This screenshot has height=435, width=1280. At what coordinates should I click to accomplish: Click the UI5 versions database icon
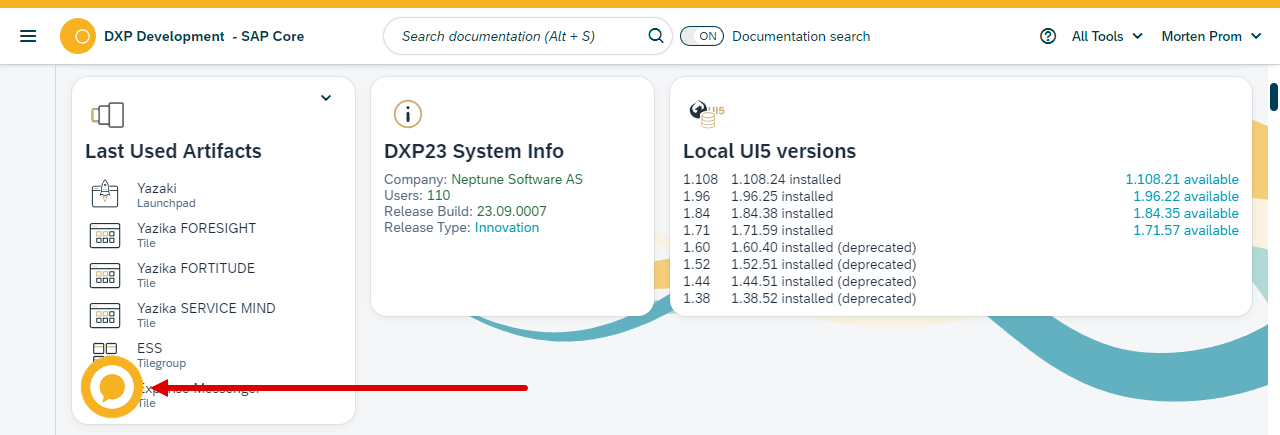(x=707, y=114)
